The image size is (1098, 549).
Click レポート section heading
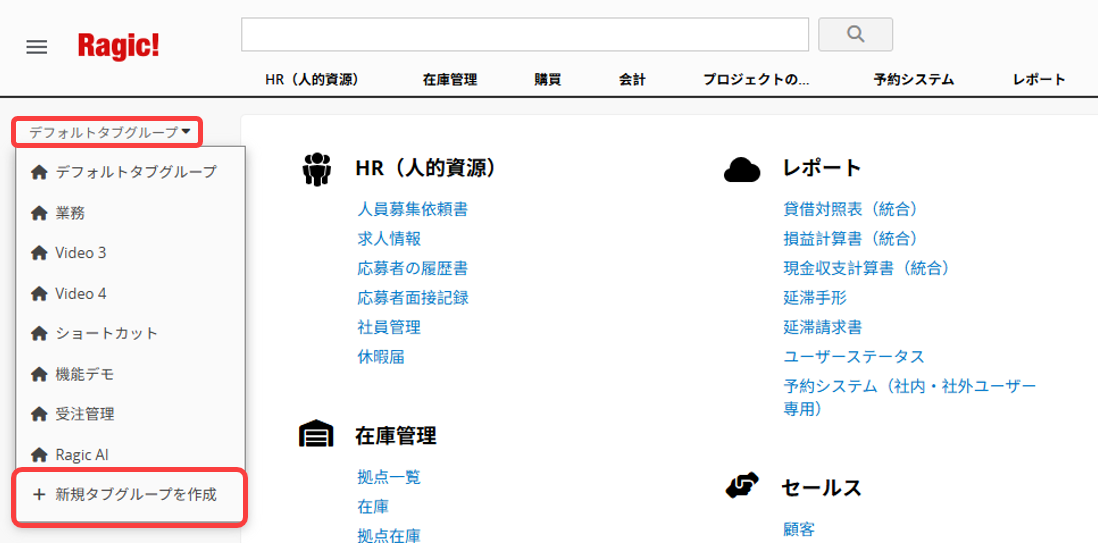click(x=821, y=169)
